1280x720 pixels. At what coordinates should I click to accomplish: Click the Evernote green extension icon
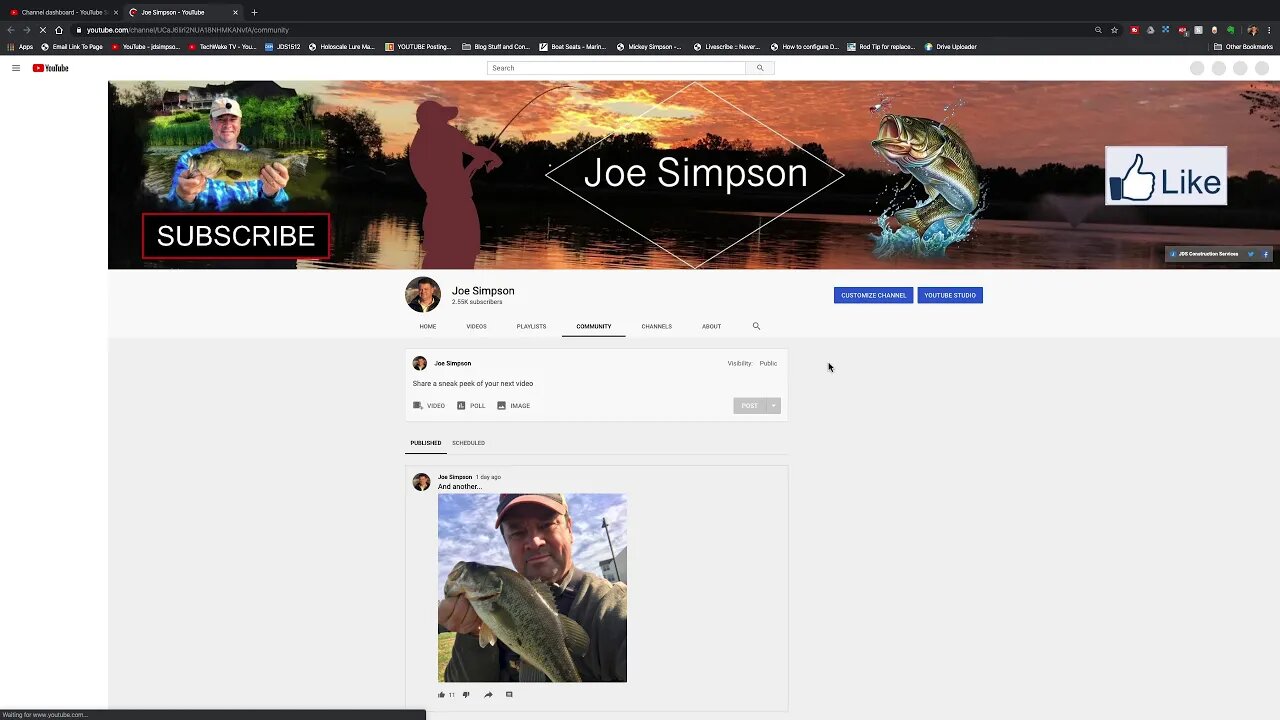pos(1231,30)
